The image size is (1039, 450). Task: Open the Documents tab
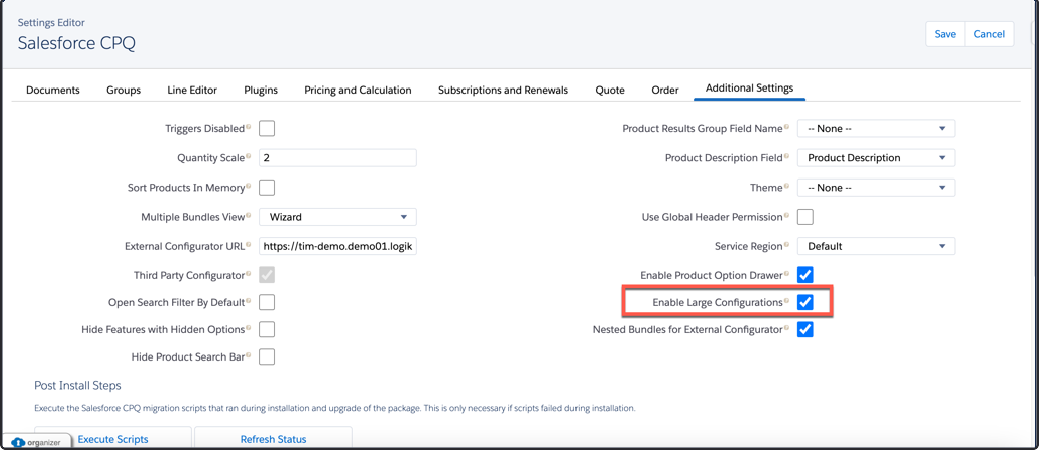click(53, 90)
